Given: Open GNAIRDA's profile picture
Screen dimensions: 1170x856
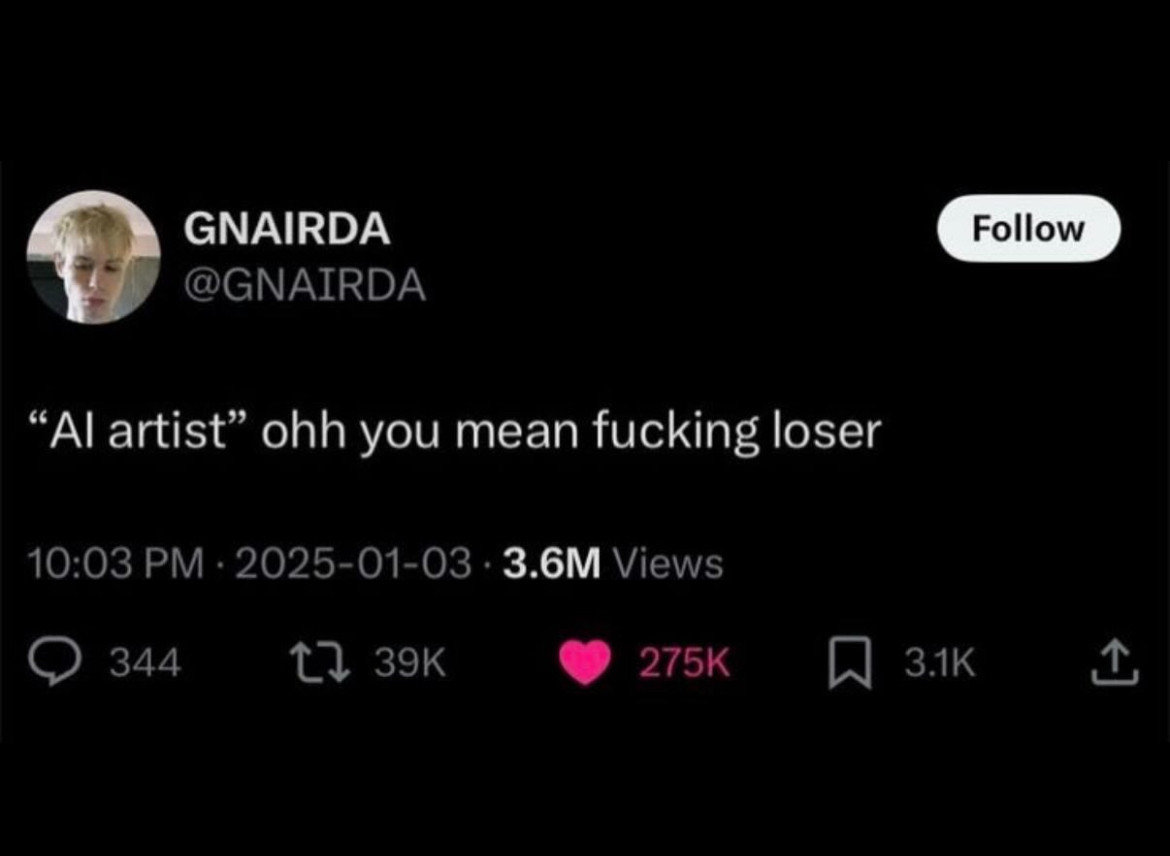Looking at the screenshot, I should [93, 257].
